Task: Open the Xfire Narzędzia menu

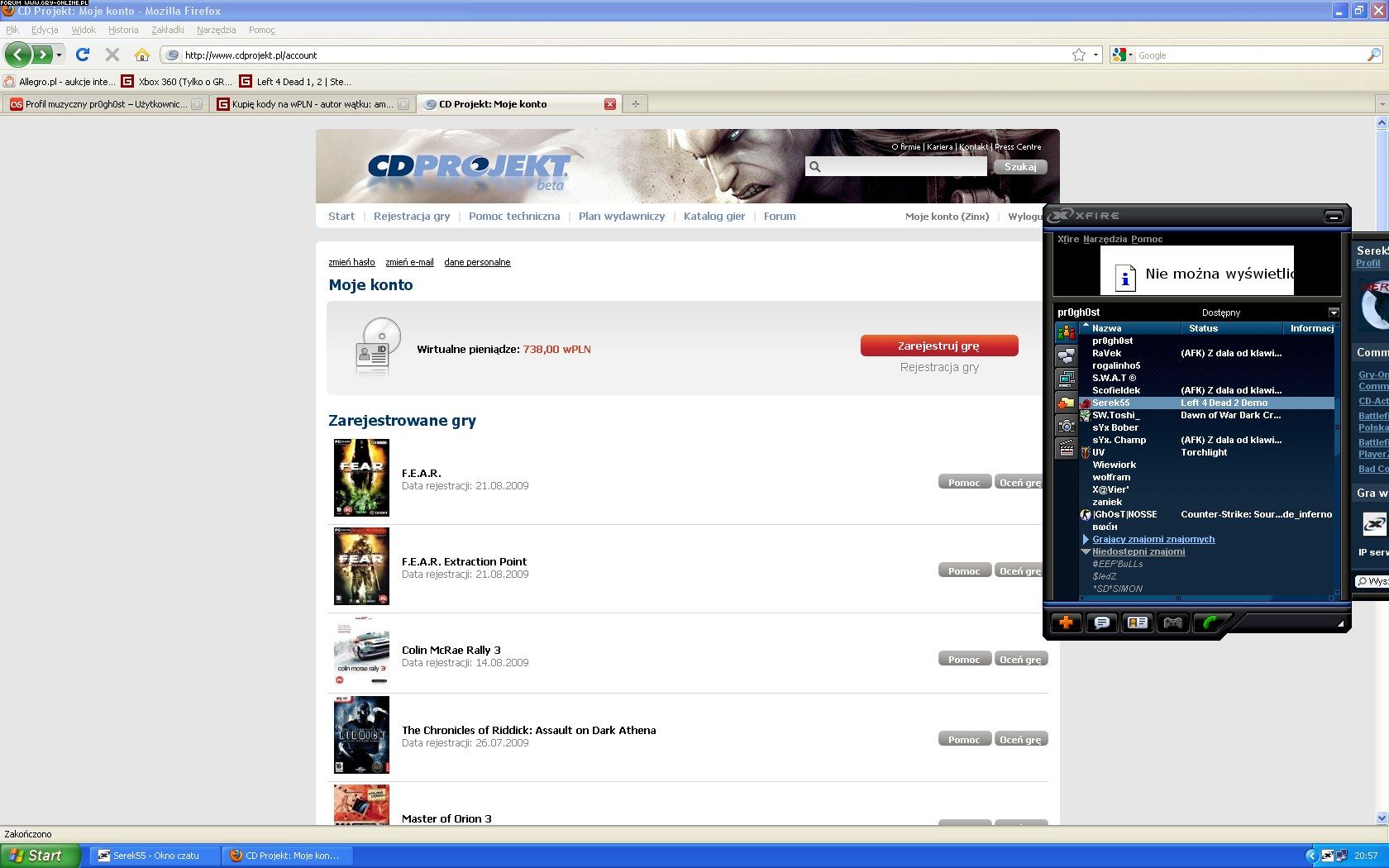Action: 1105,239
